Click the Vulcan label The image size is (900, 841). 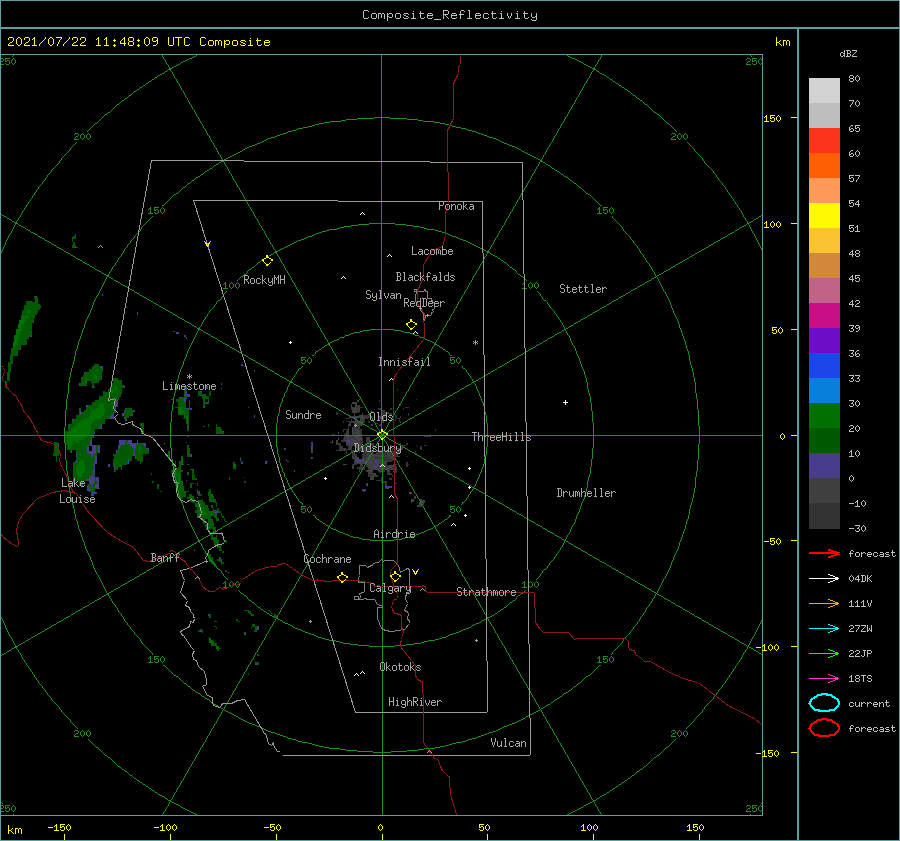click(509, 743)
